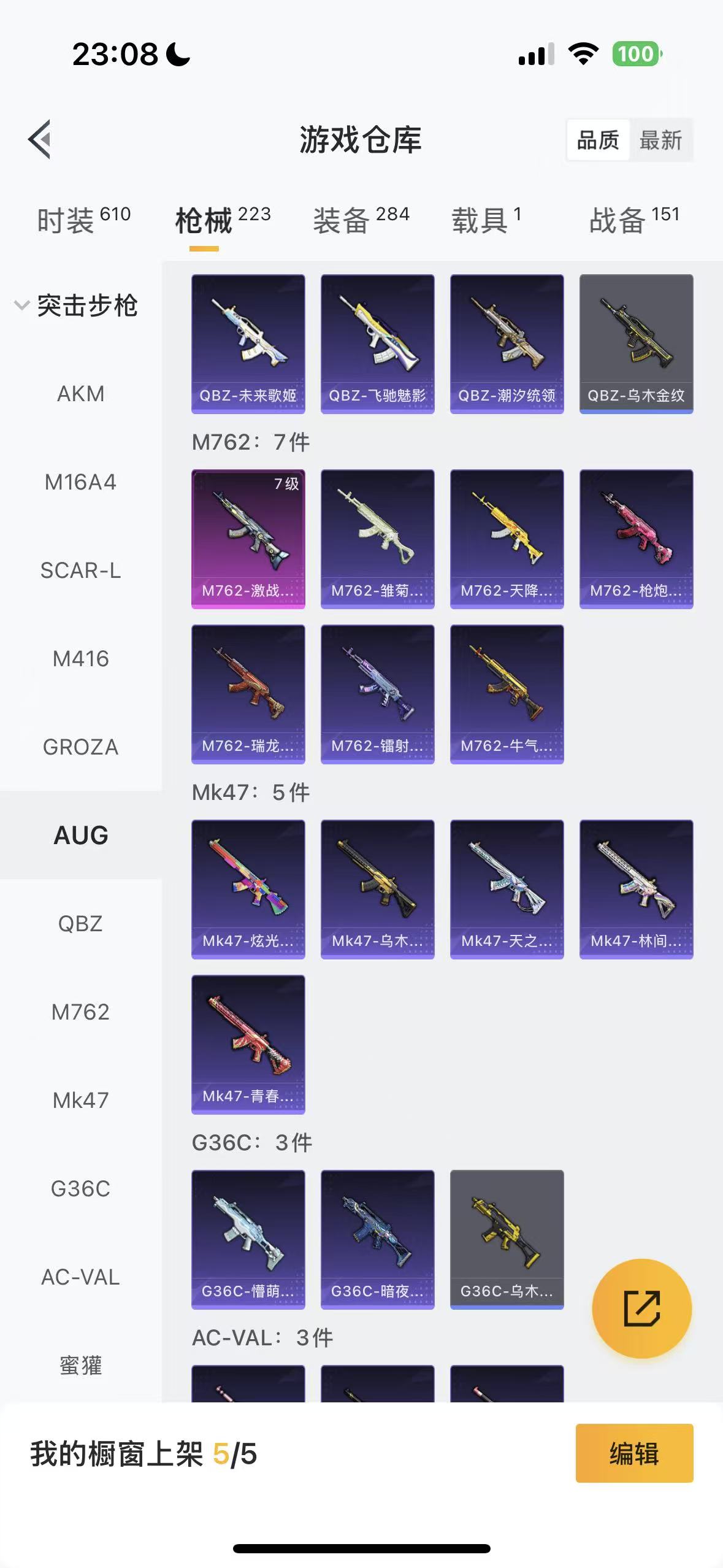Viewport: 723px width, 1568px height.
Task: Switch sorting to 最新
Action: click(661, 140)
